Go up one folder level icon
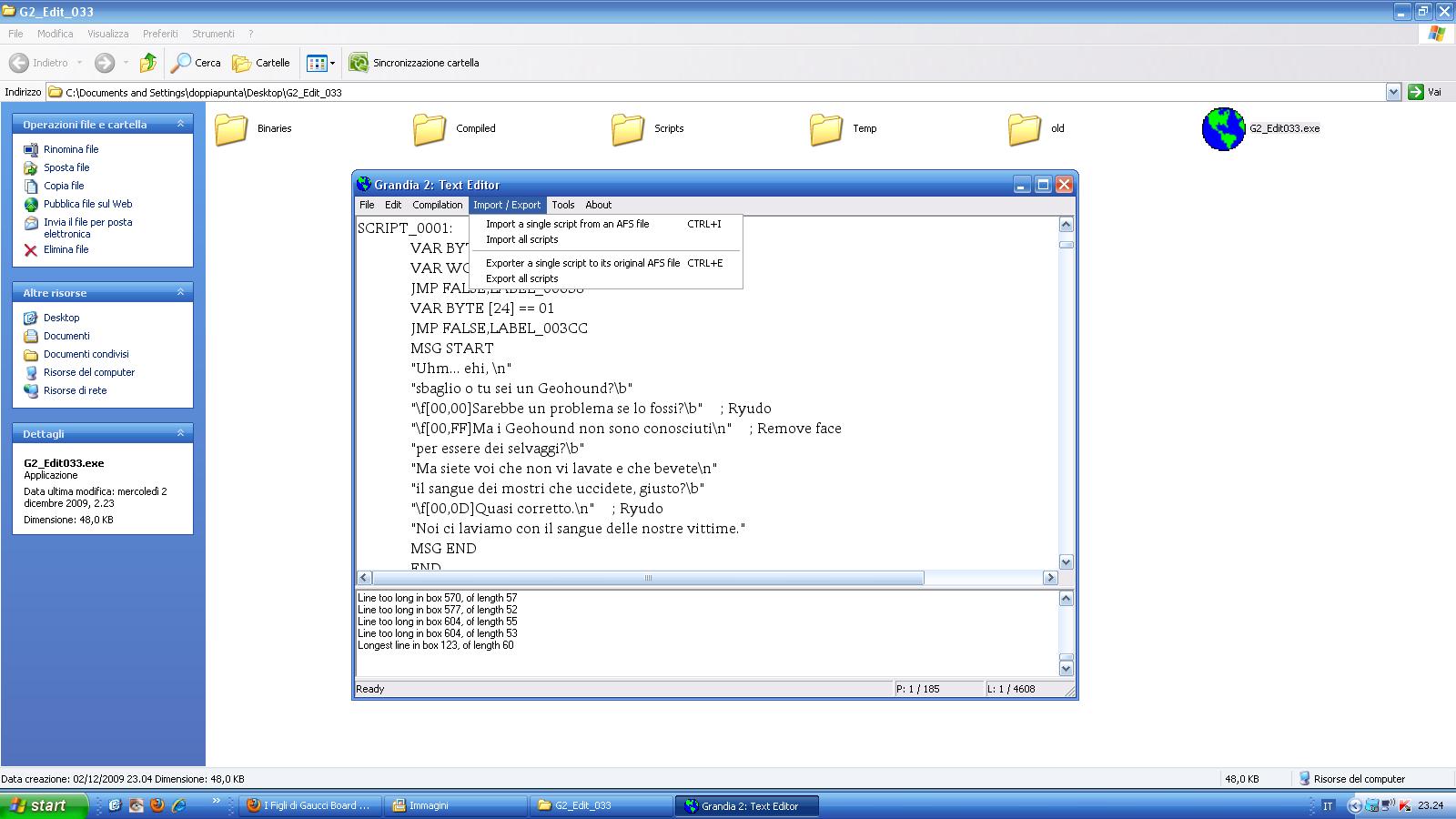 coord(147,63)
